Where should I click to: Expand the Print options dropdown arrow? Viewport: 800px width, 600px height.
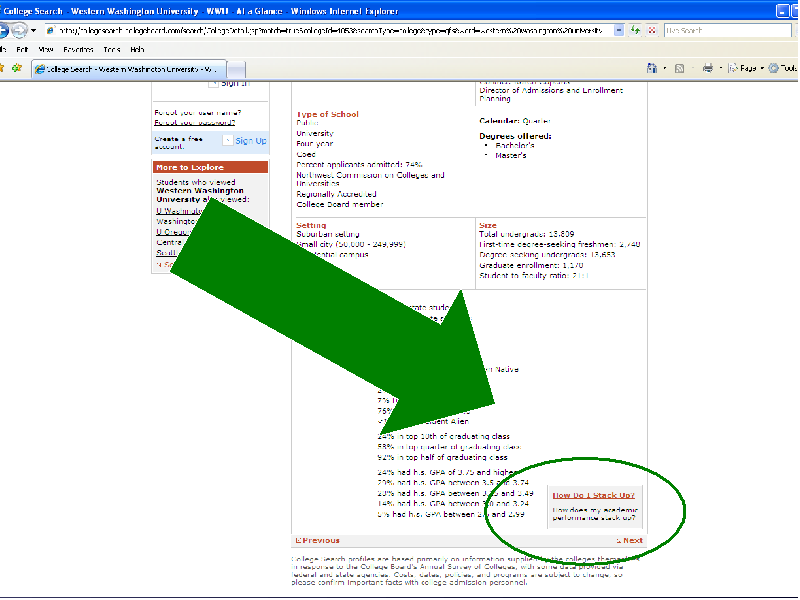coord(720,68)
